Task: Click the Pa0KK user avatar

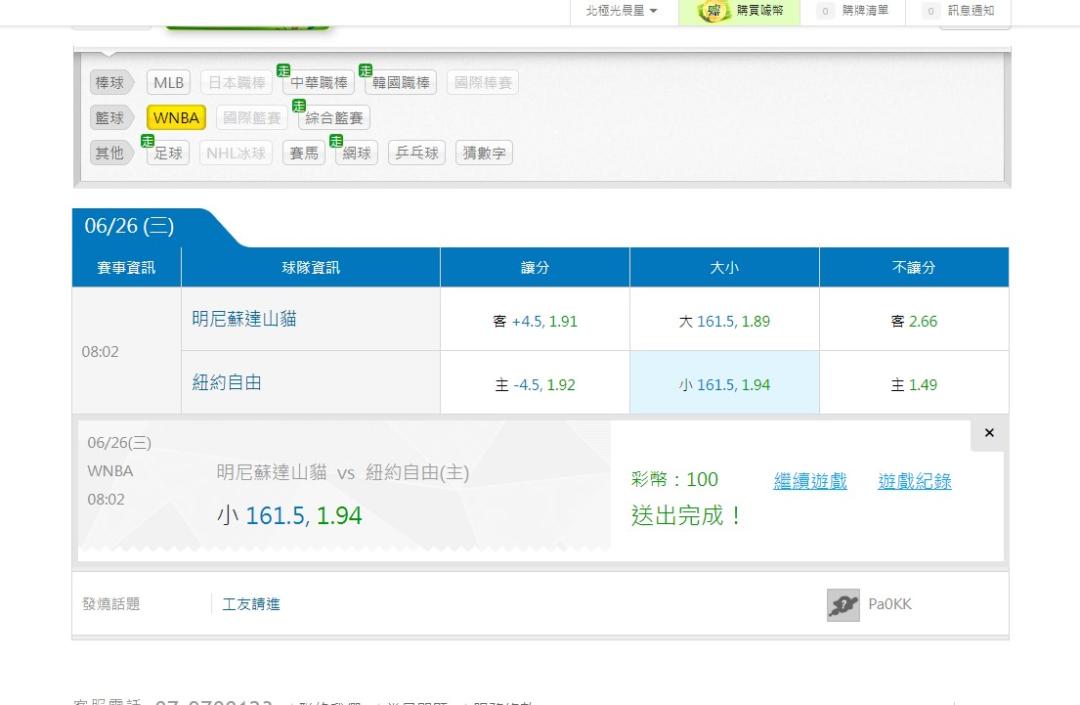Action: 843,604
